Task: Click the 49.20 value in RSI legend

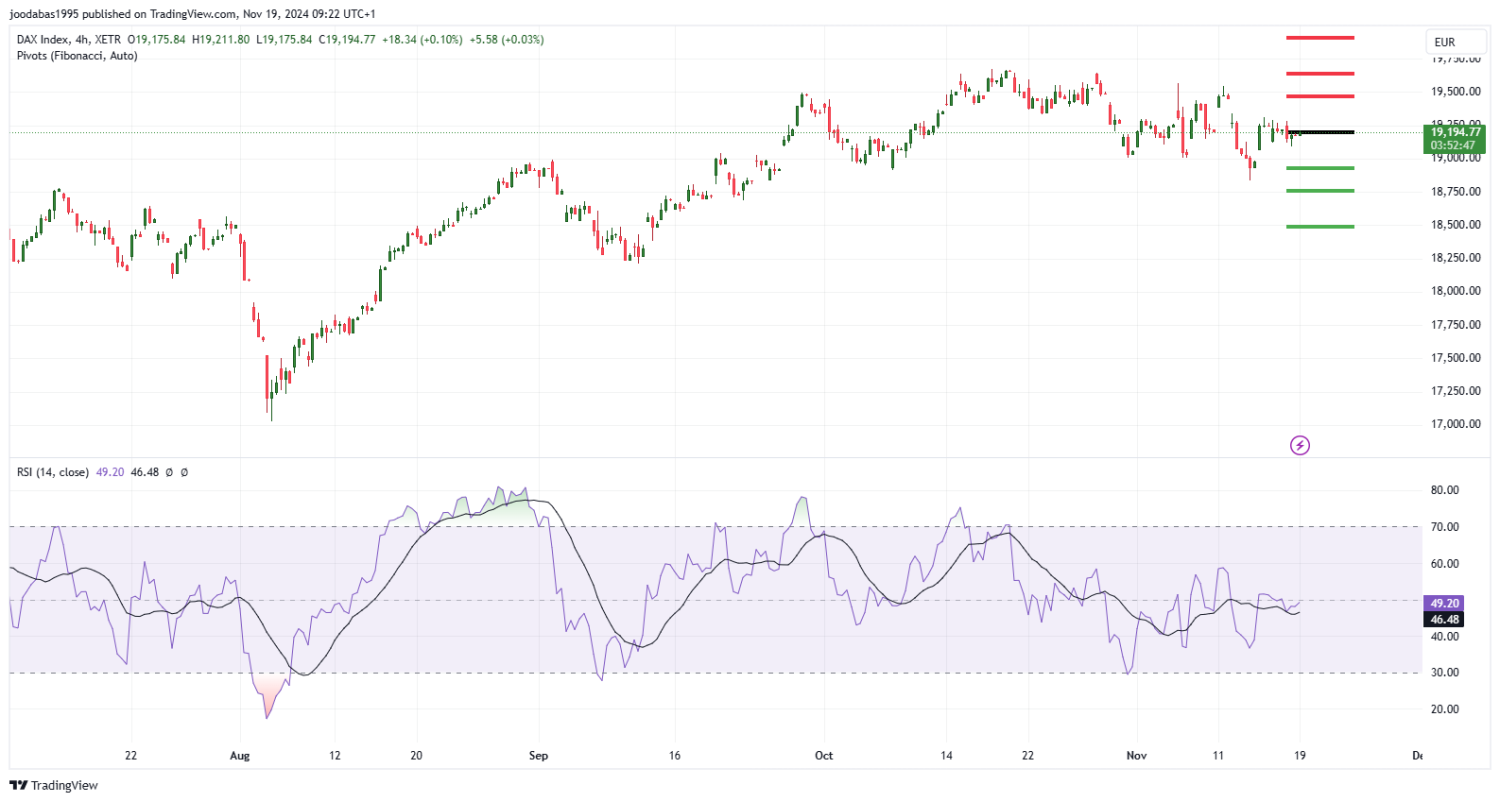Action: click(x=109, y=471)
